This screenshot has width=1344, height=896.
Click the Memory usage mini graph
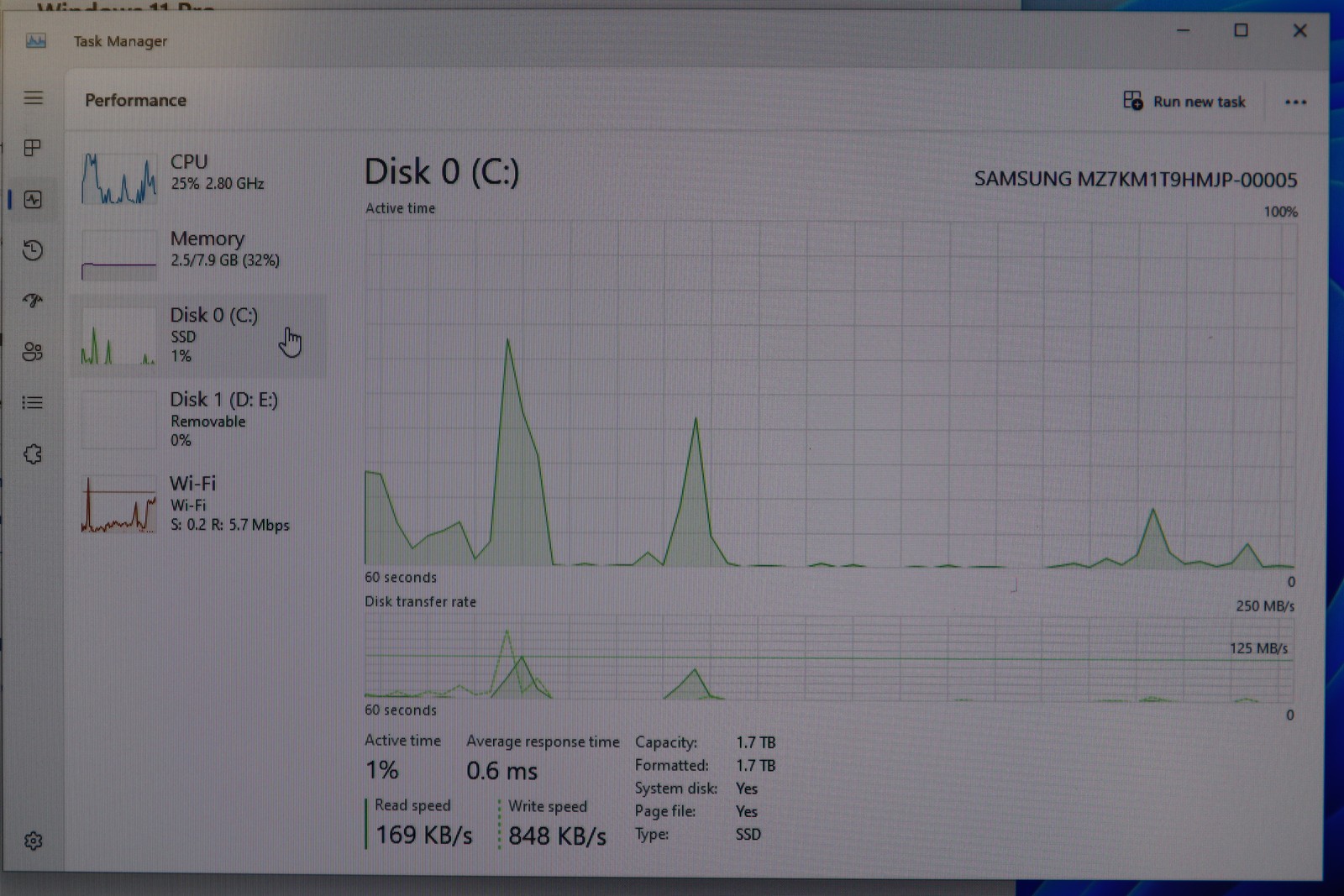click(x=119, y=255)
